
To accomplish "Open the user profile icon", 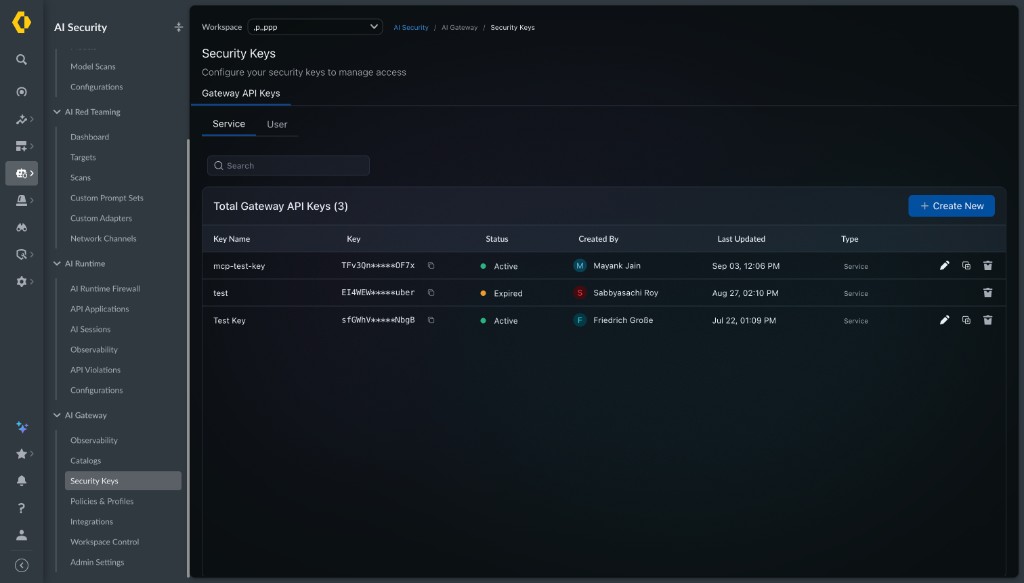I will [x=22, y=535].
